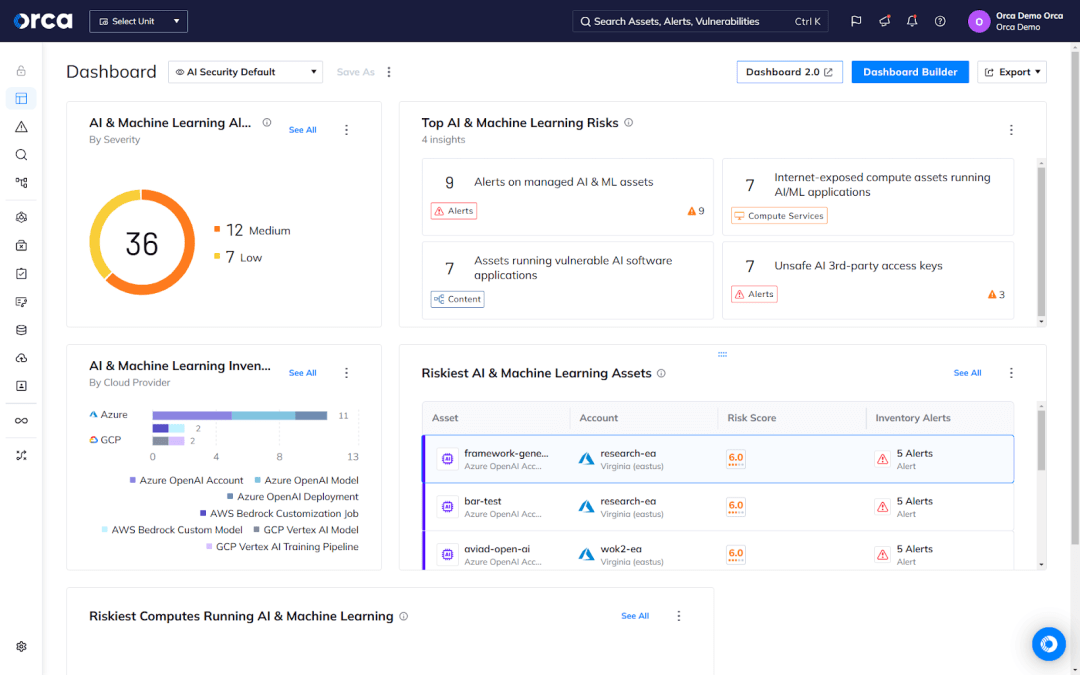
Task: Open the chat assistant bubble icon
Action: [x=1048, y=644]
